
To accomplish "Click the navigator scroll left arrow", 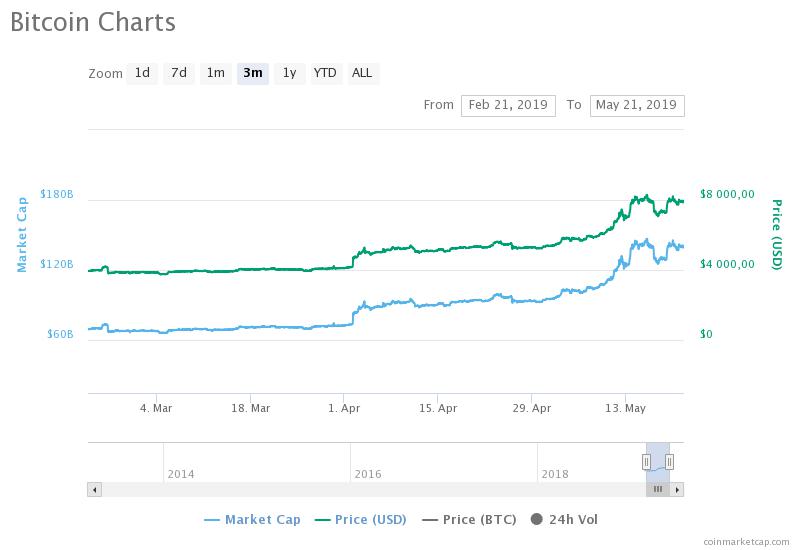I will (94, 490).
